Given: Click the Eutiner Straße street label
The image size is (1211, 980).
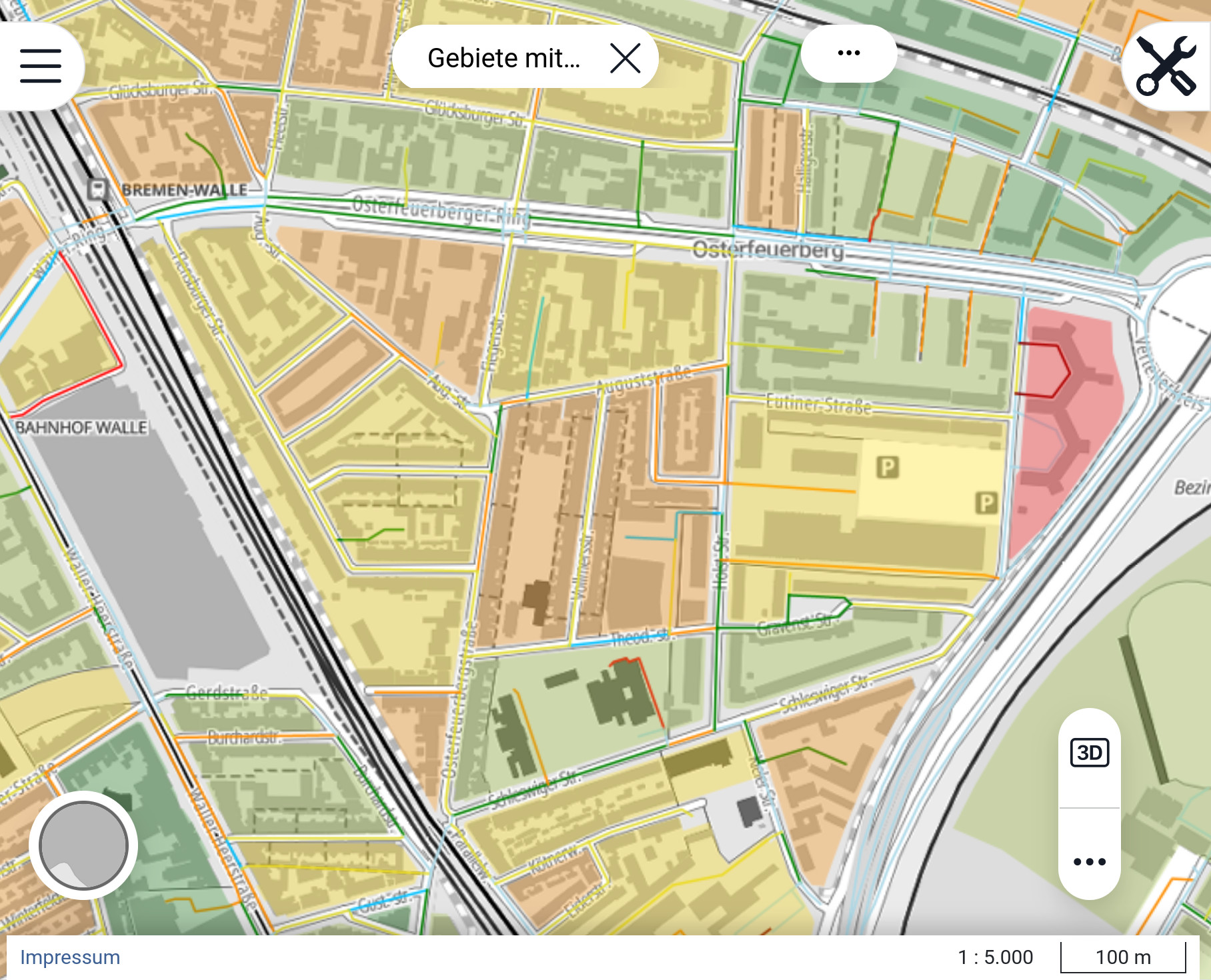Looking at the screenshot, I should [818, 404].
